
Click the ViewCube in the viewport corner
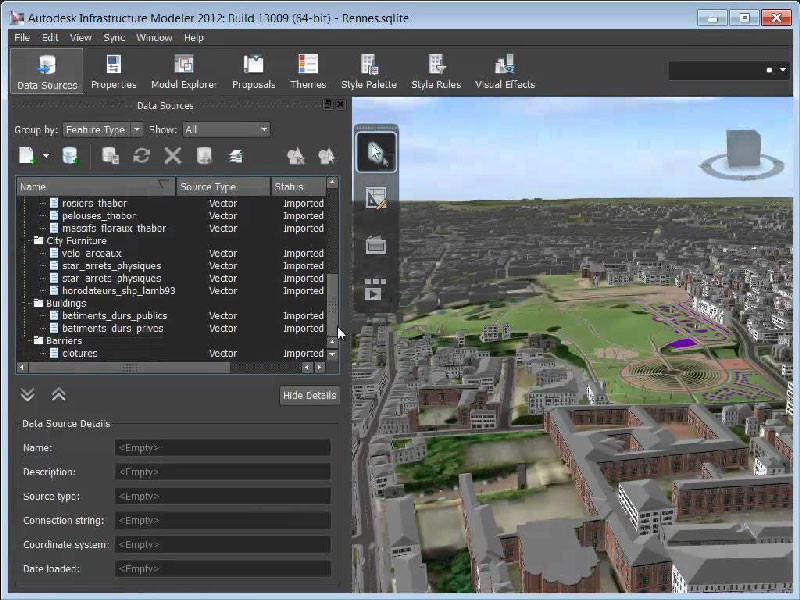(741, 146)
